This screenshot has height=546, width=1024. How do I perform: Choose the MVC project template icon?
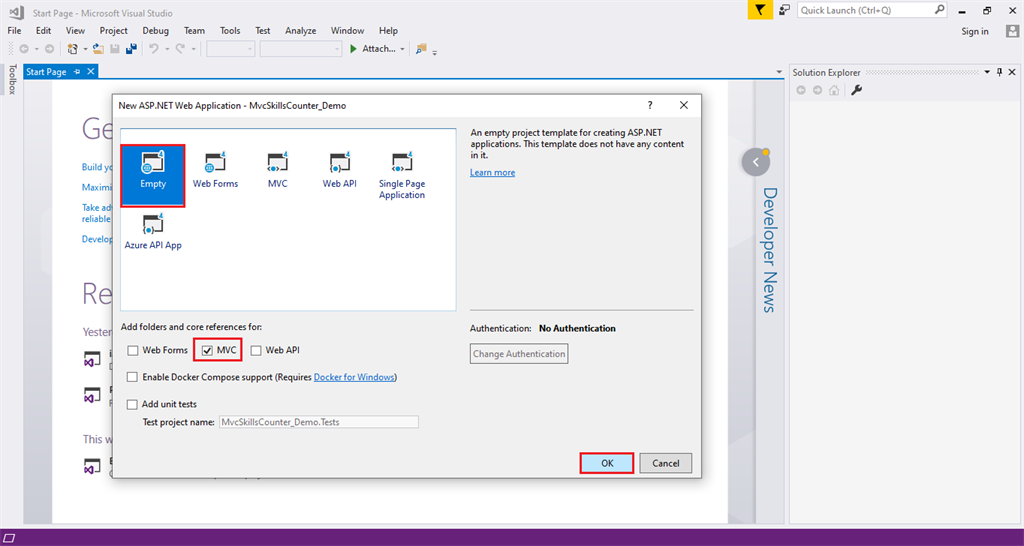278,171
